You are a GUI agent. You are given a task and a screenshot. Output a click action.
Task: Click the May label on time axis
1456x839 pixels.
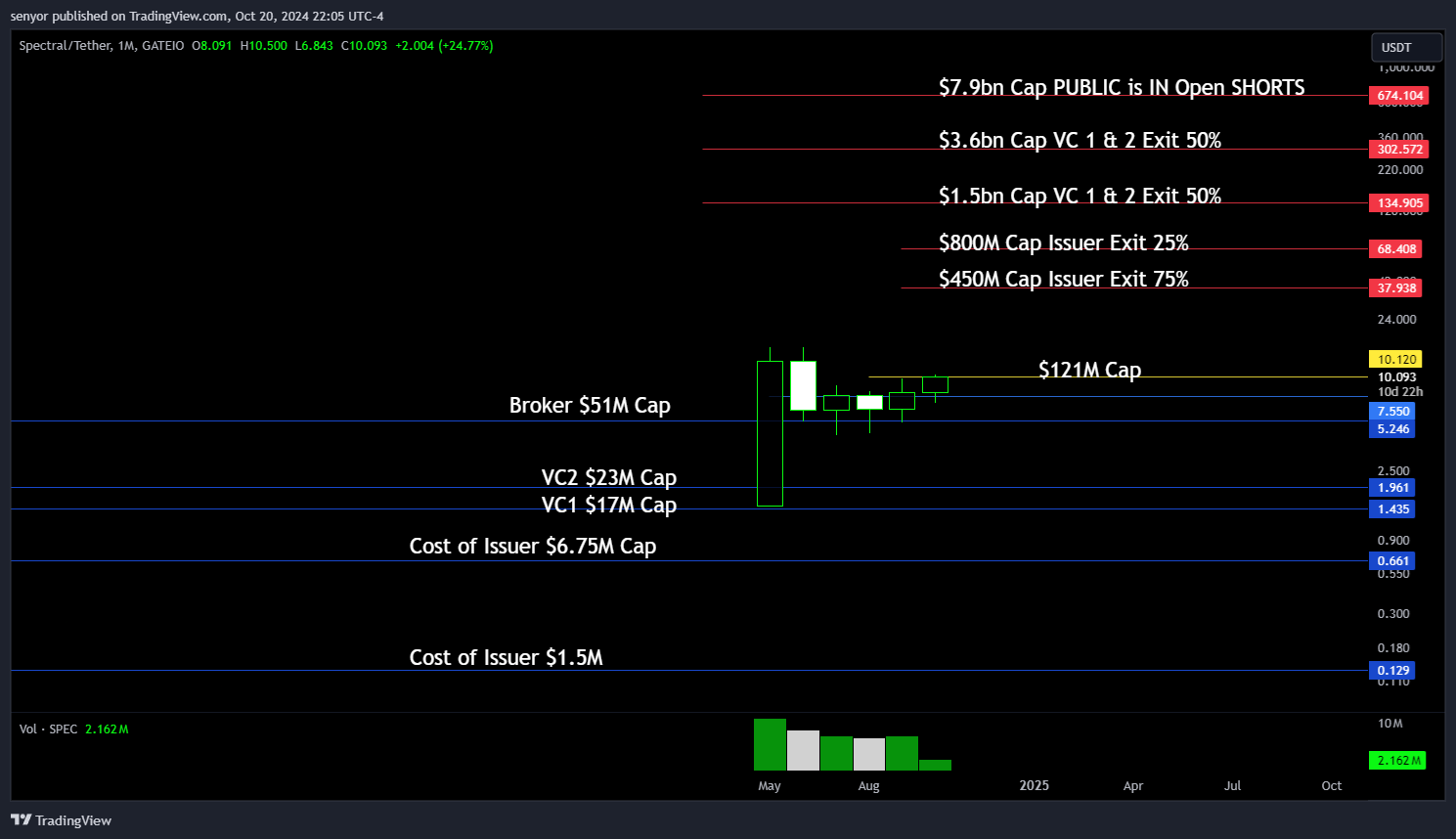tap(770, 786)
